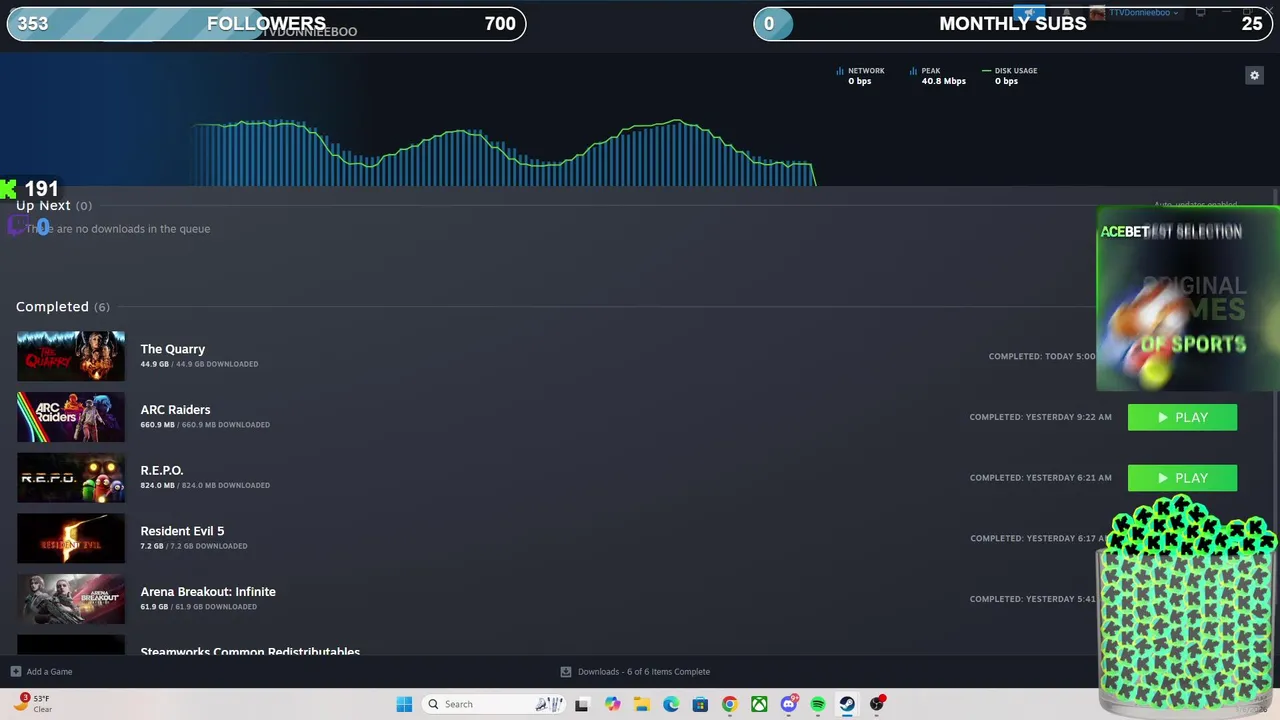Click Add a Game link

[49, 672]
